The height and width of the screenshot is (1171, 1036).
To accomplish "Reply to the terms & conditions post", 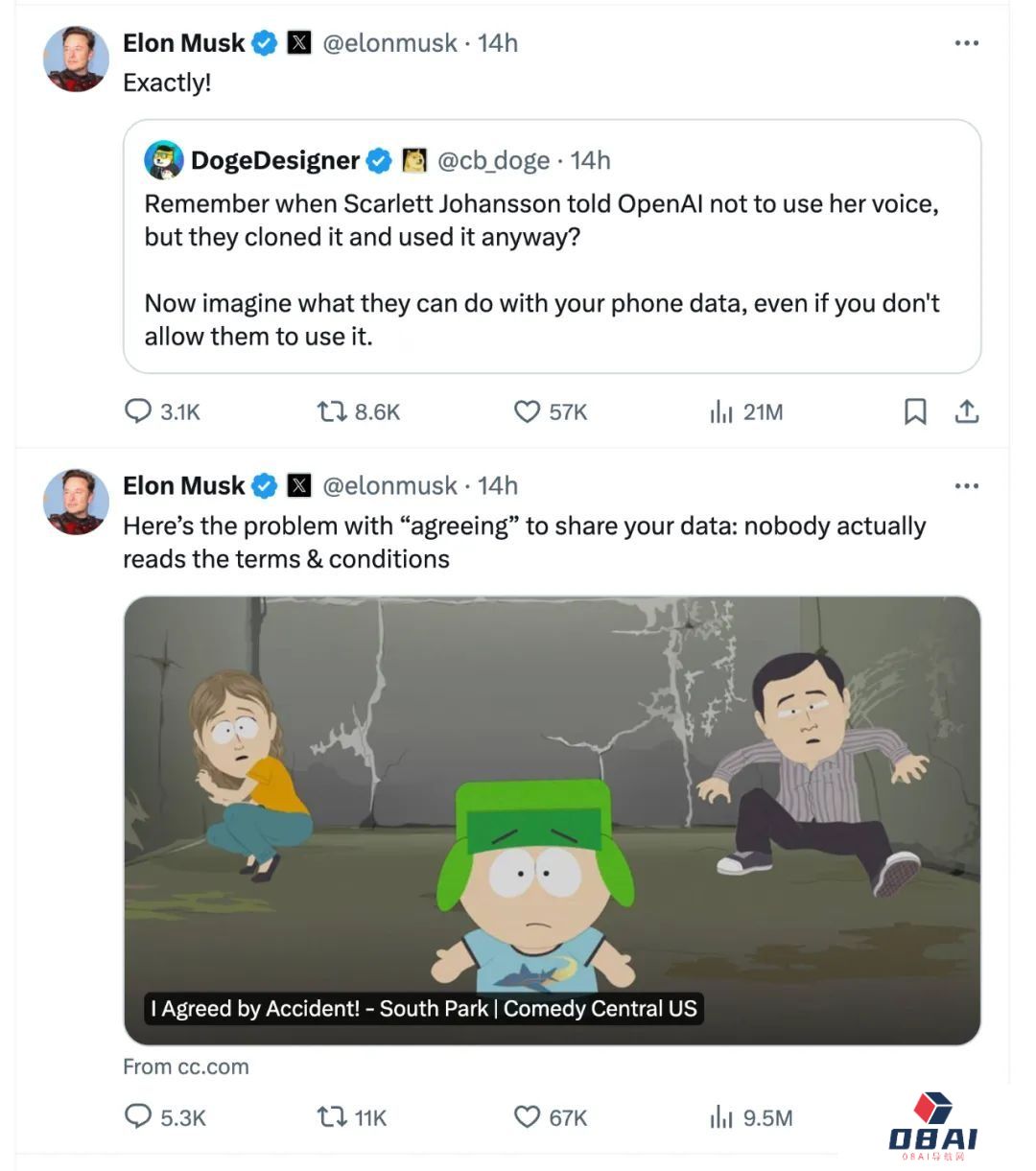I will [x=139, y=1116].
